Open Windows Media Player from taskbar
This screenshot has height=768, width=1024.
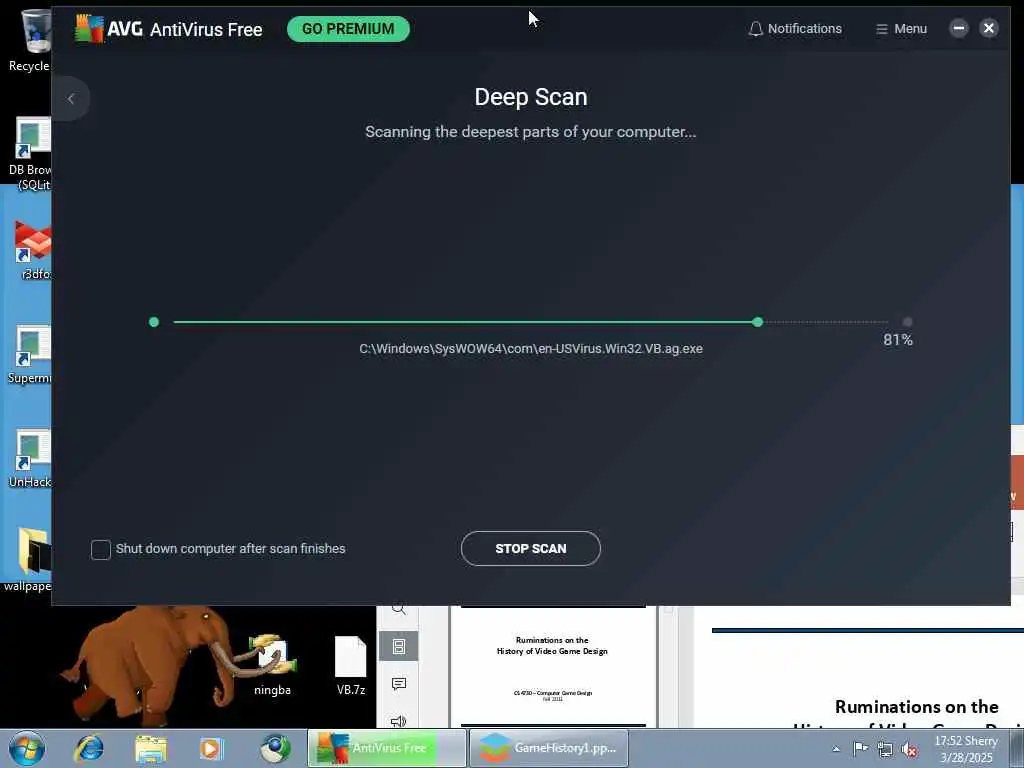211,748
